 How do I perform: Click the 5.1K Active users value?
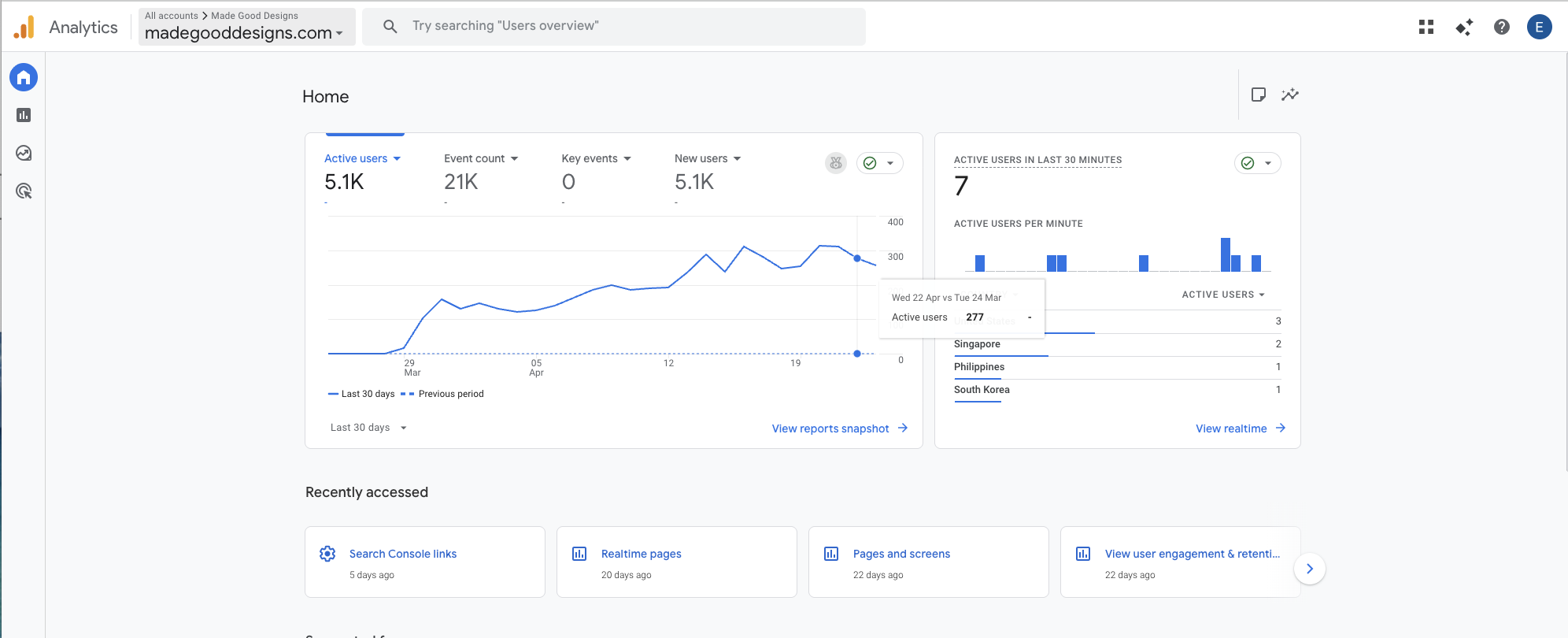point(344,182)
